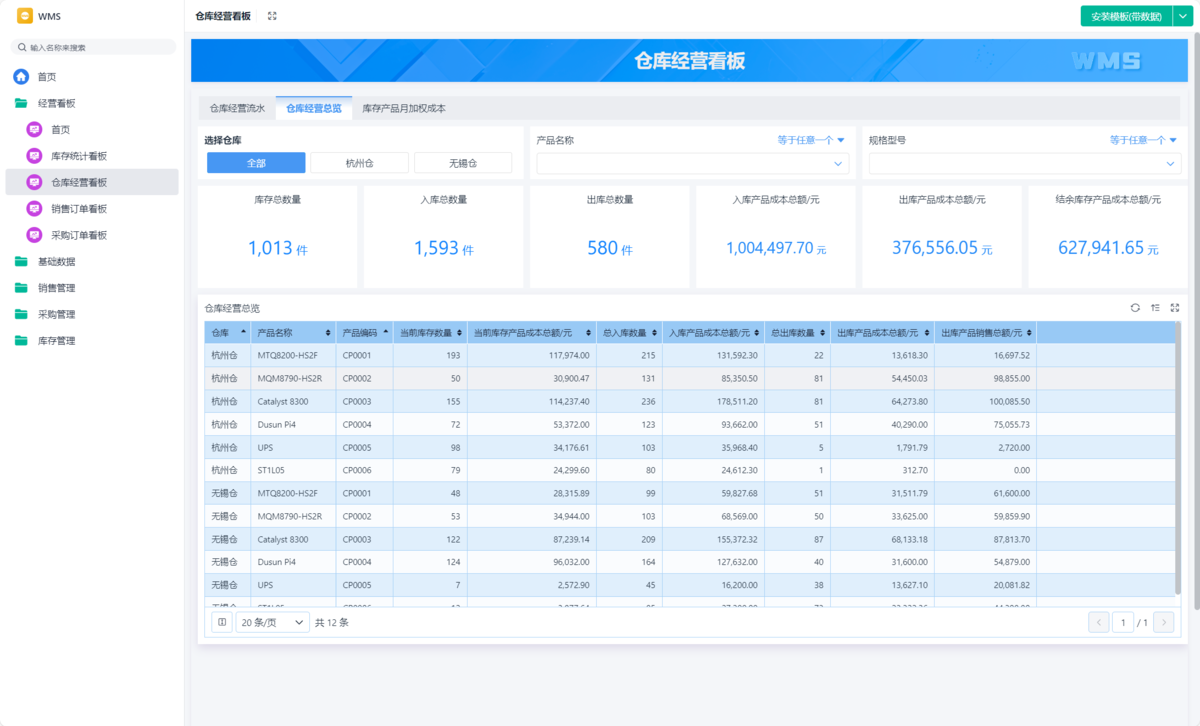Switch to the 库存产品月加权成本 tab
Viewport: 1200px width, 726px height.
(x=403, y=108)
